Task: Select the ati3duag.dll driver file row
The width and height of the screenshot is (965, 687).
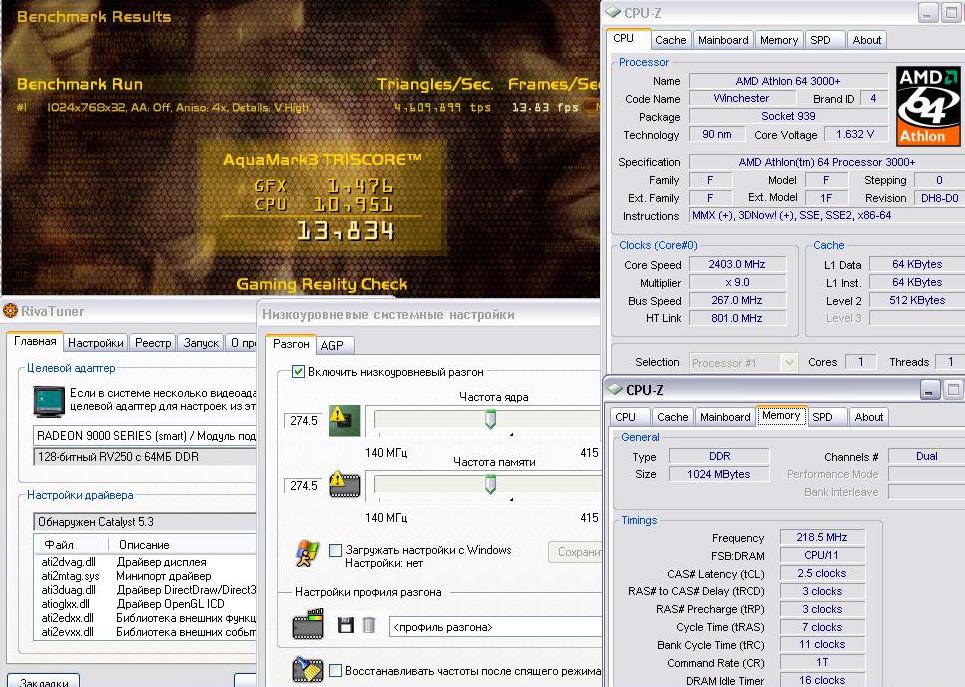Action: [x=146, y=590]
